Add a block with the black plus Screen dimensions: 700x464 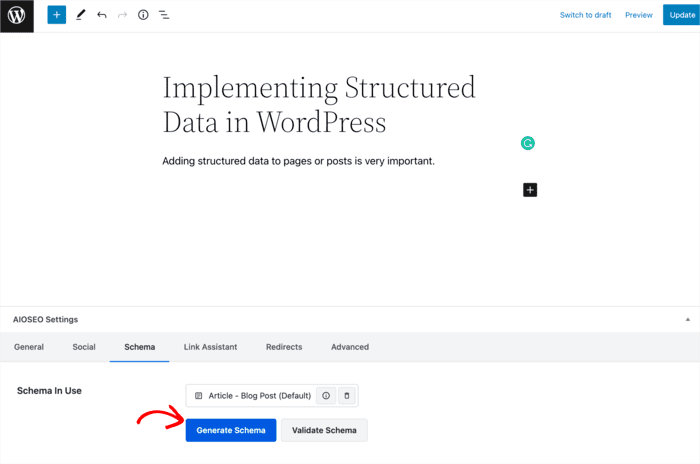pos(530,190)
